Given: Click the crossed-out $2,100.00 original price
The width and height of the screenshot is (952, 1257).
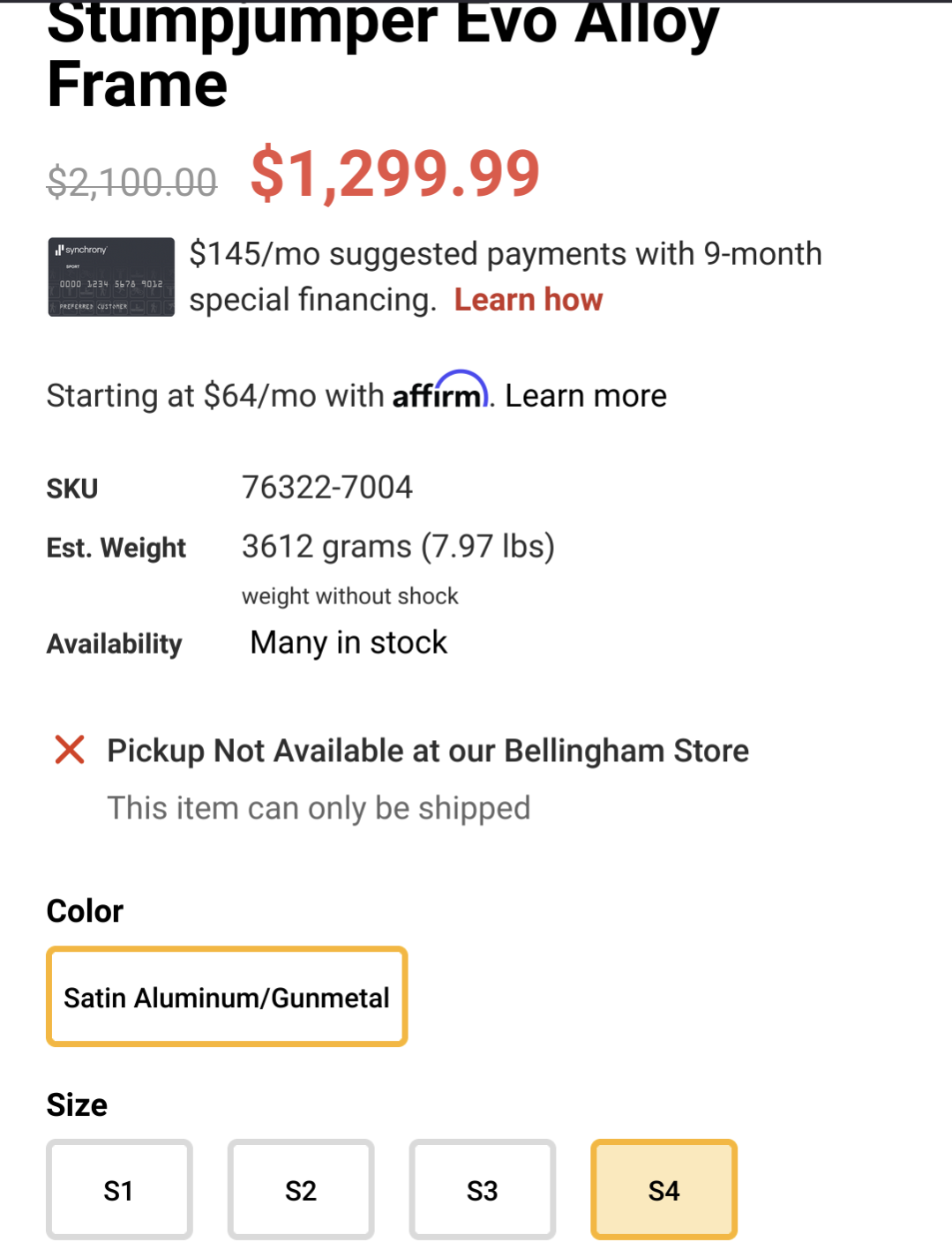Looking at the screenshot, I should (131, 183).
